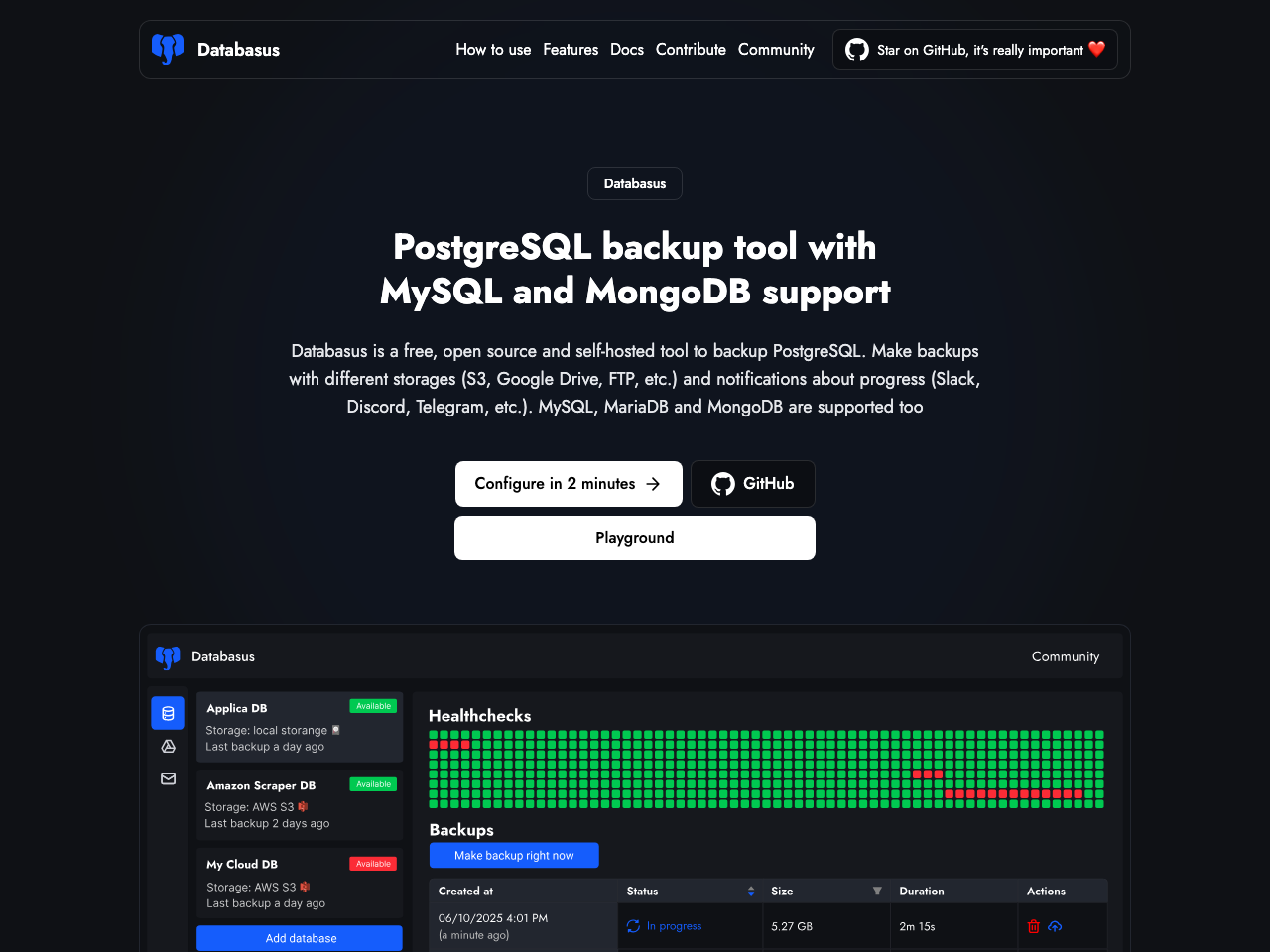Click the red trash icon to delete the backup
The width and height of the screenshot is (1270, 952).
[x=1033, y=926]
